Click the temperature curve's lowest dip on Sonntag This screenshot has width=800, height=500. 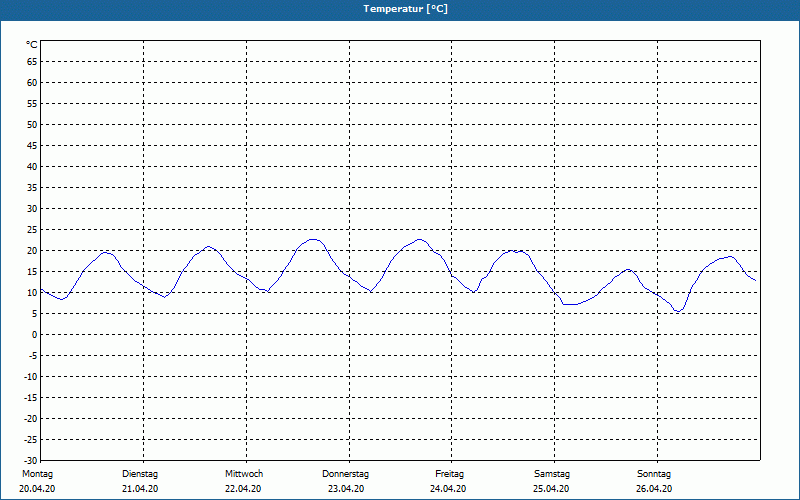679,311
